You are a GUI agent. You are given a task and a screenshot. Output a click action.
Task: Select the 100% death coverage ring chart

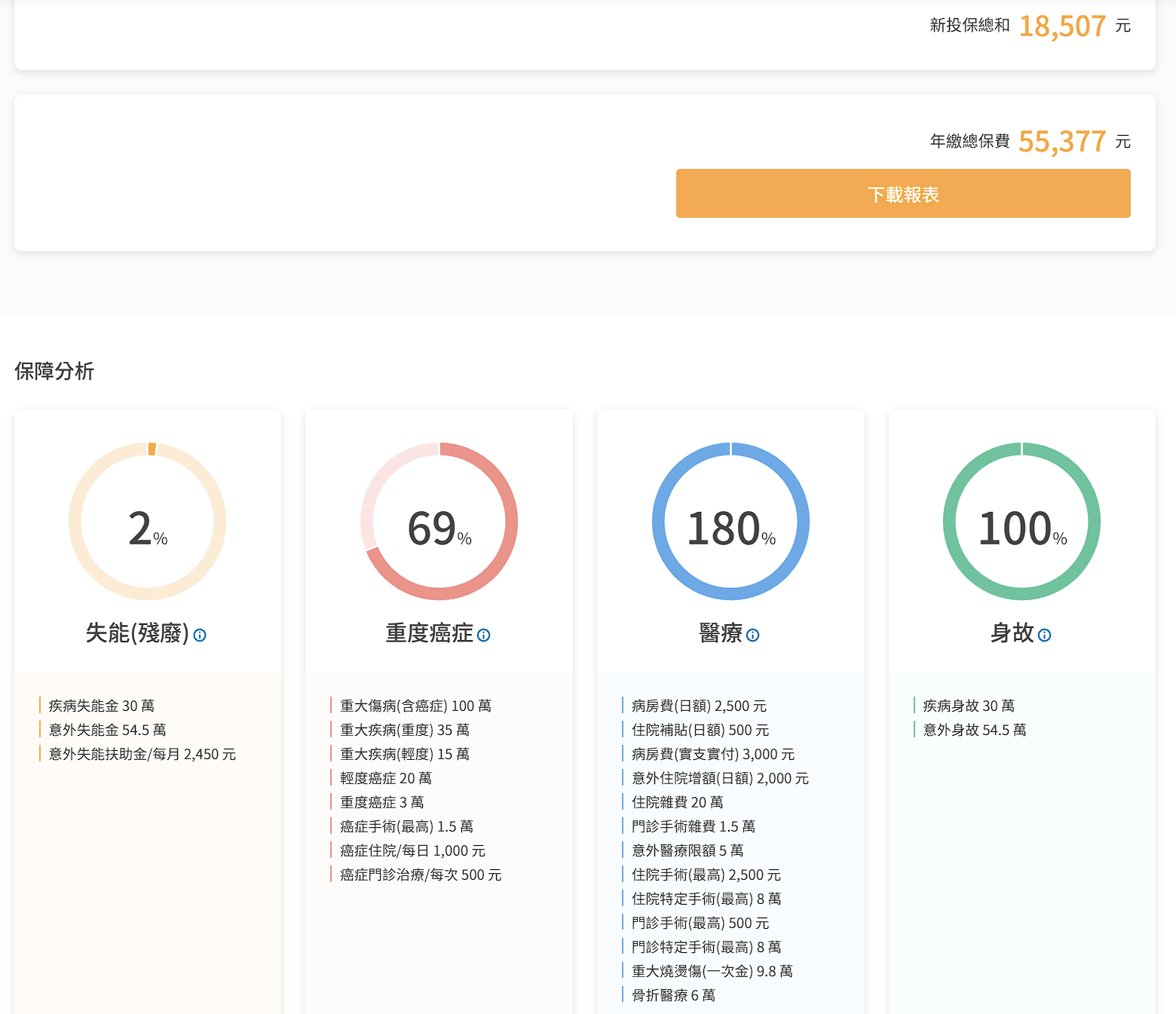click(x=1021, y=522)
